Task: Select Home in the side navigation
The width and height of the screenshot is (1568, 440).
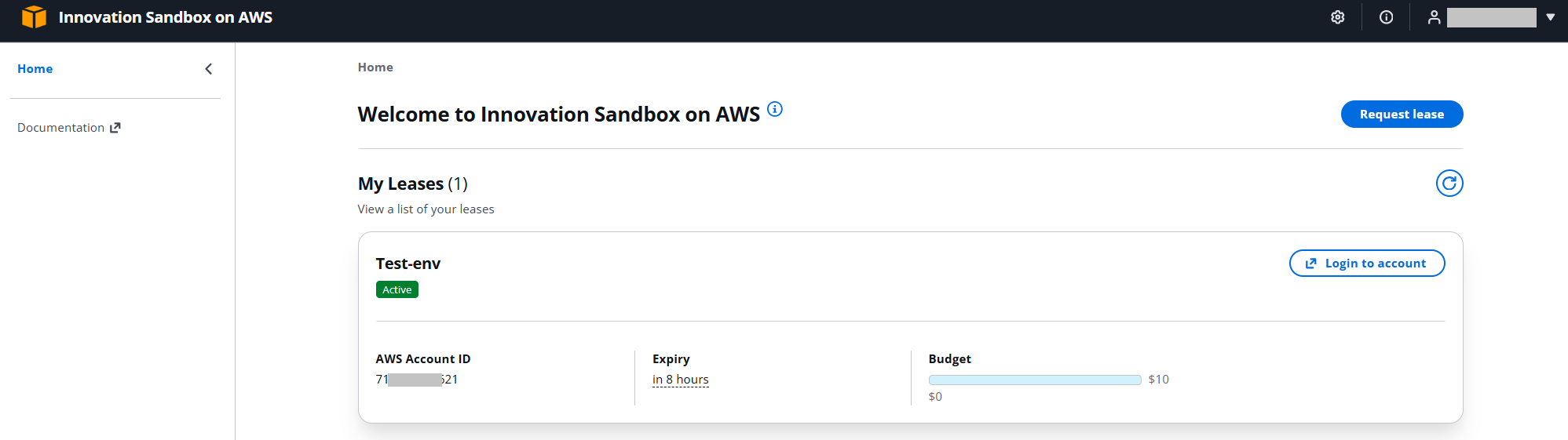Action: point(35,69)
